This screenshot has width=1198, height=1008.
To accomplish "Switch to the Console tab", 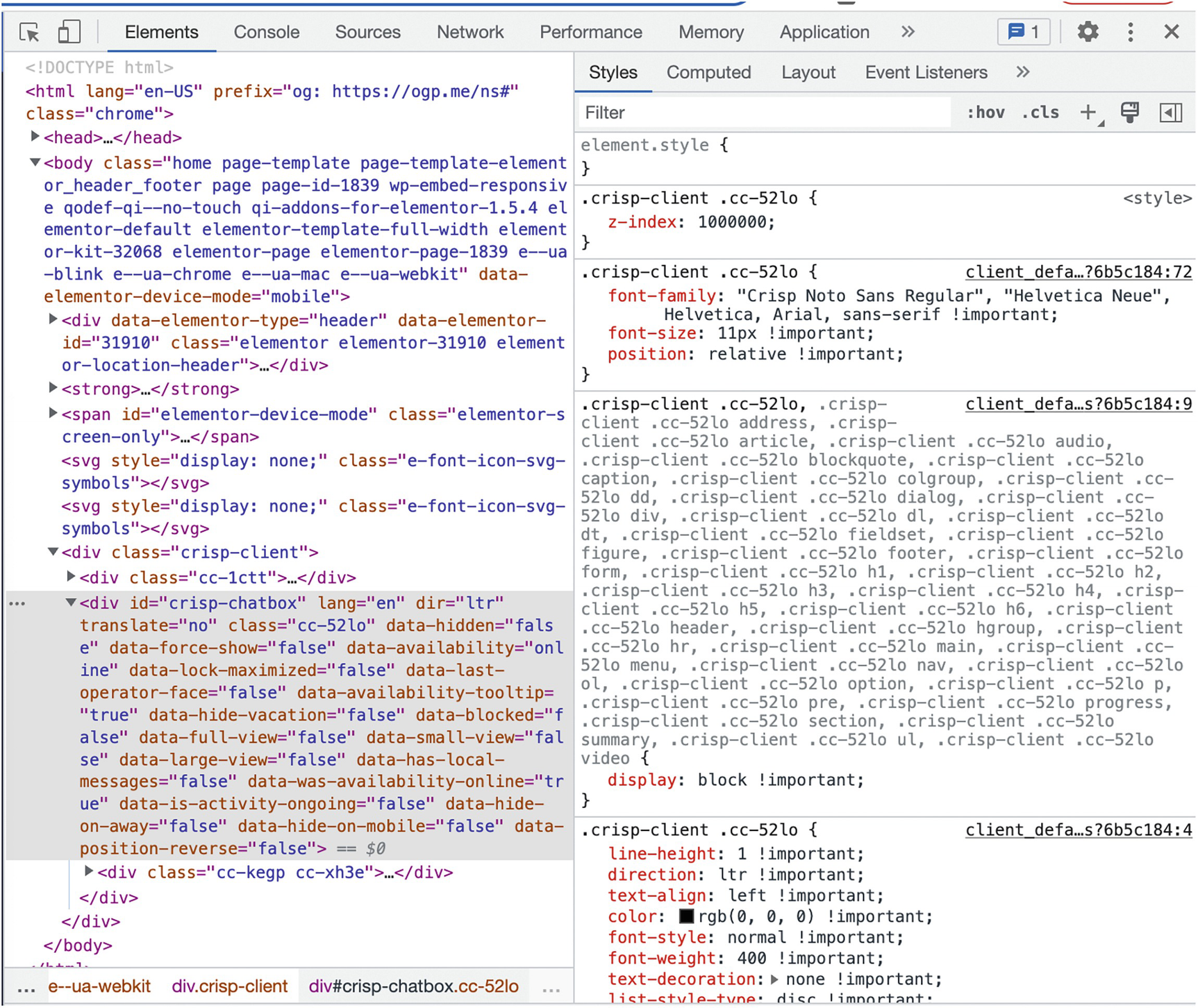I will [266, 32].
